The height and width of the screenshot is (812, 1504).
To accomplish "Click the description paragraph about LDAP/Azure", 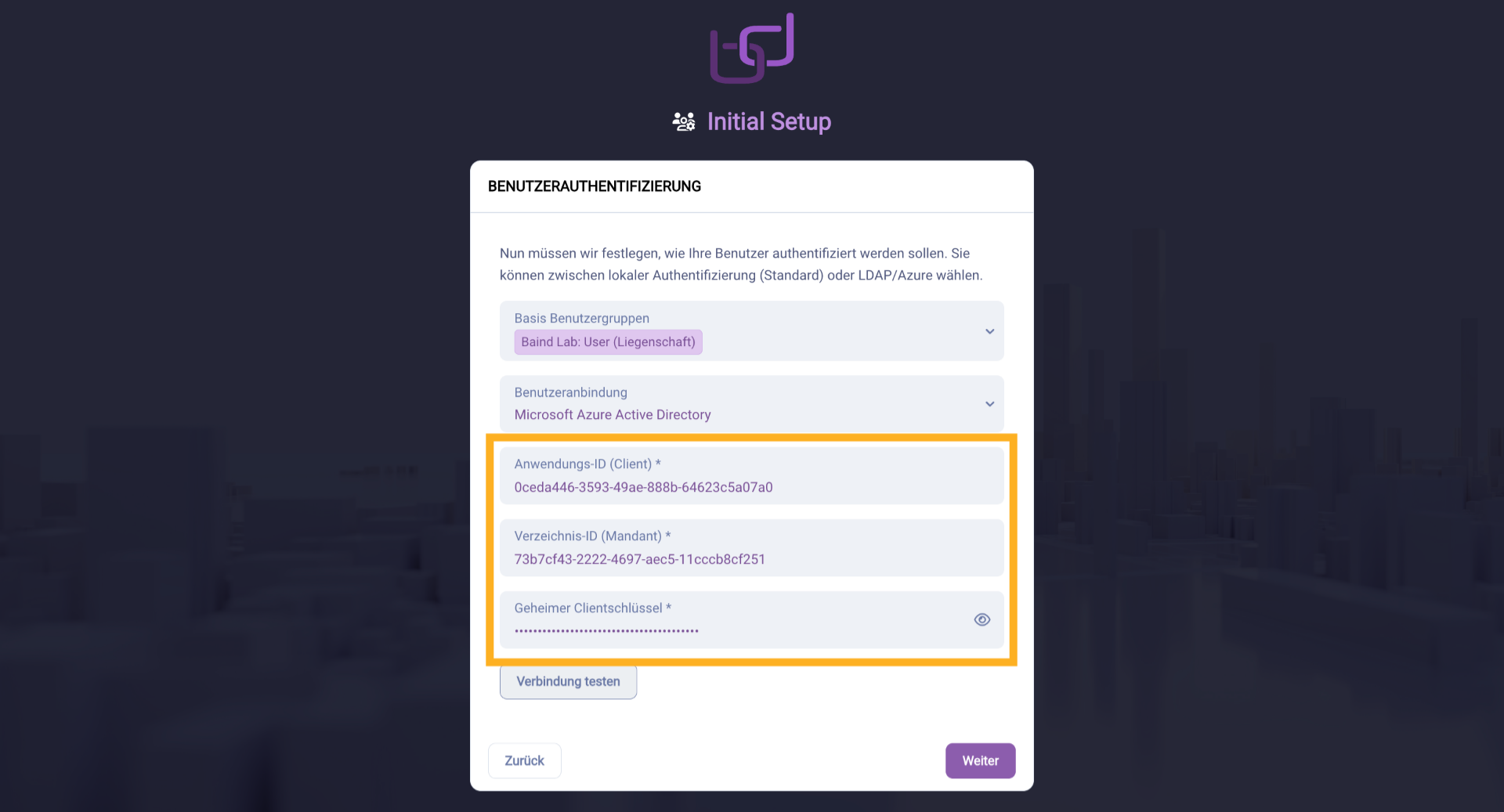I will (x=740, y=265).
